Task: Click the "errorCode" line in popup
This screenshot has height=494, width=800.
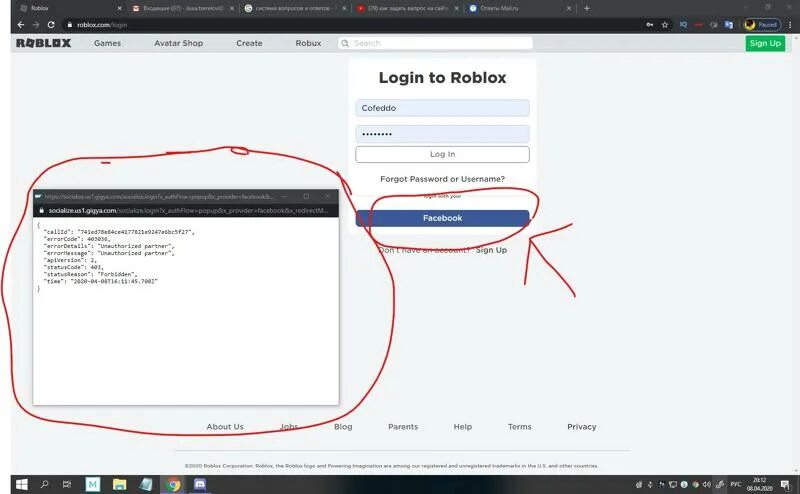Action: (x=77, y=239)
